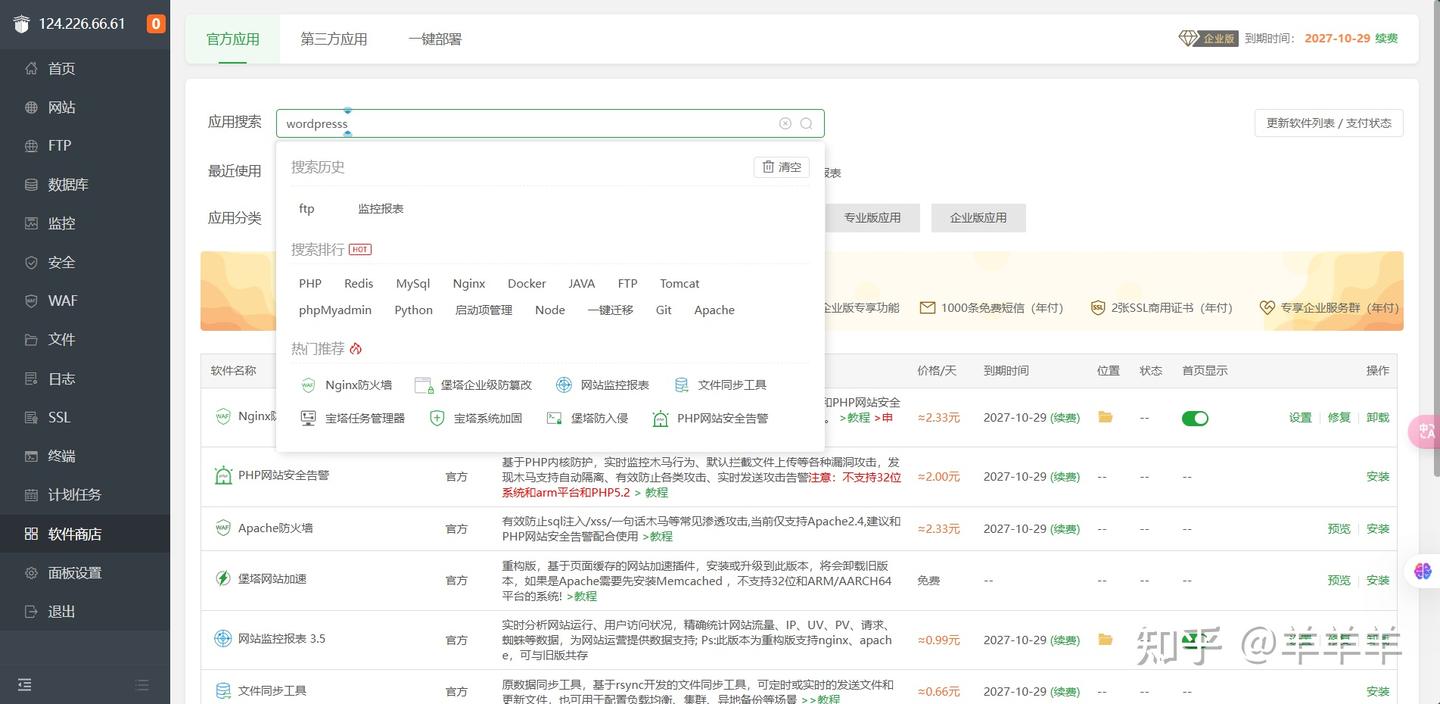Click 修复 for Nginx防火墙
The width and height of the screenshot is (1440, 704).
click(1339, 418)
